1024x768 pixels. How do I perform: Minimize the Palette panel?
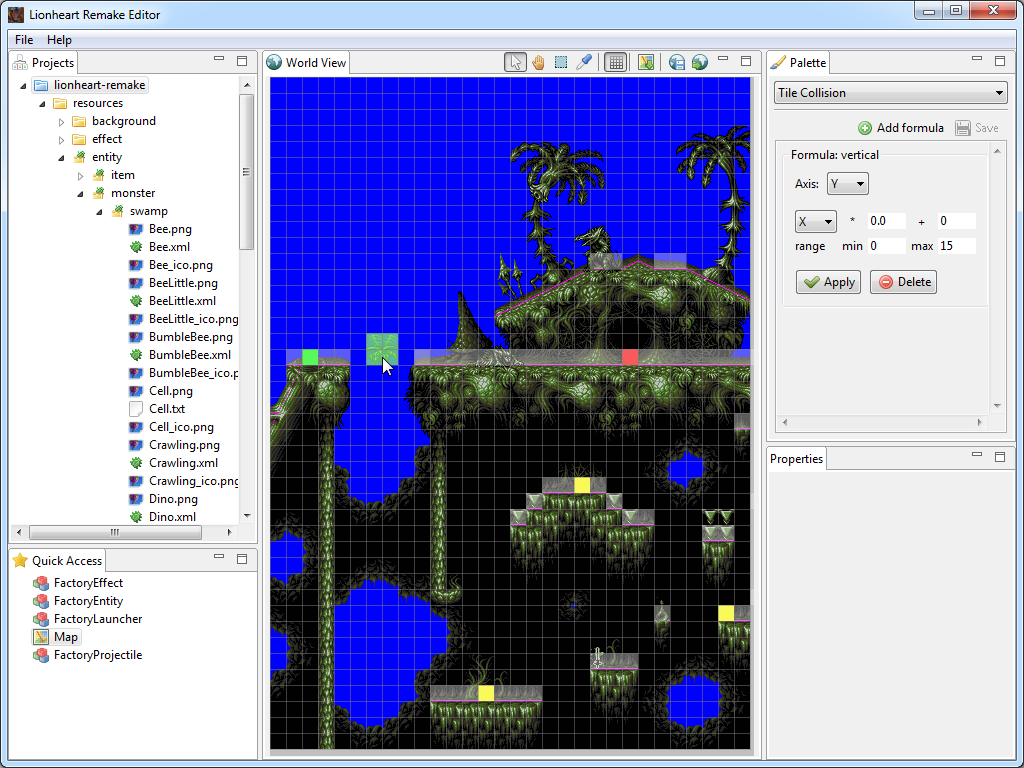point(977,59)
